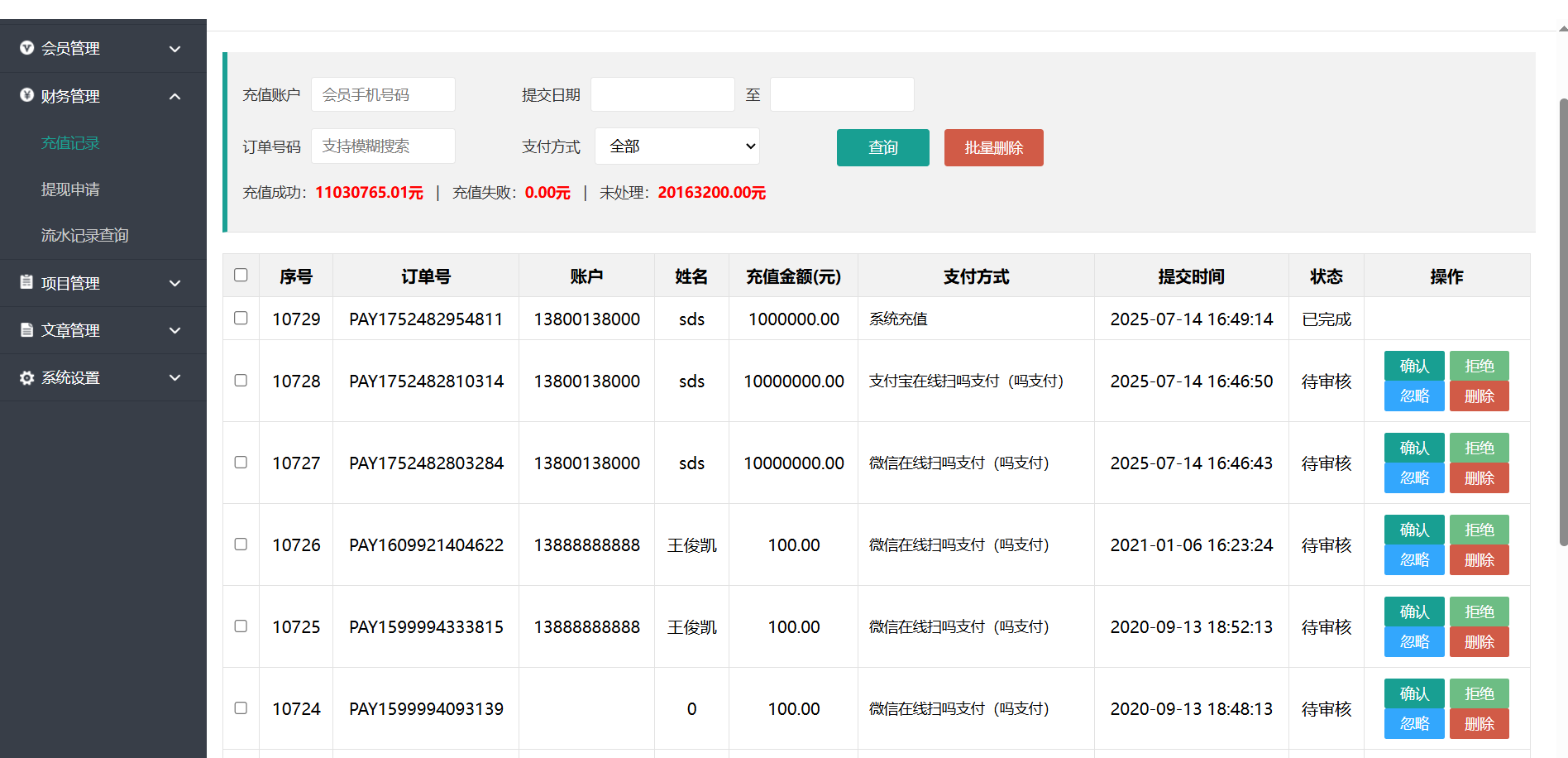Viewport: 1568px width, 758px height.
Task: Ignore order 10724 with 忽略
Action: (1414, 724)
